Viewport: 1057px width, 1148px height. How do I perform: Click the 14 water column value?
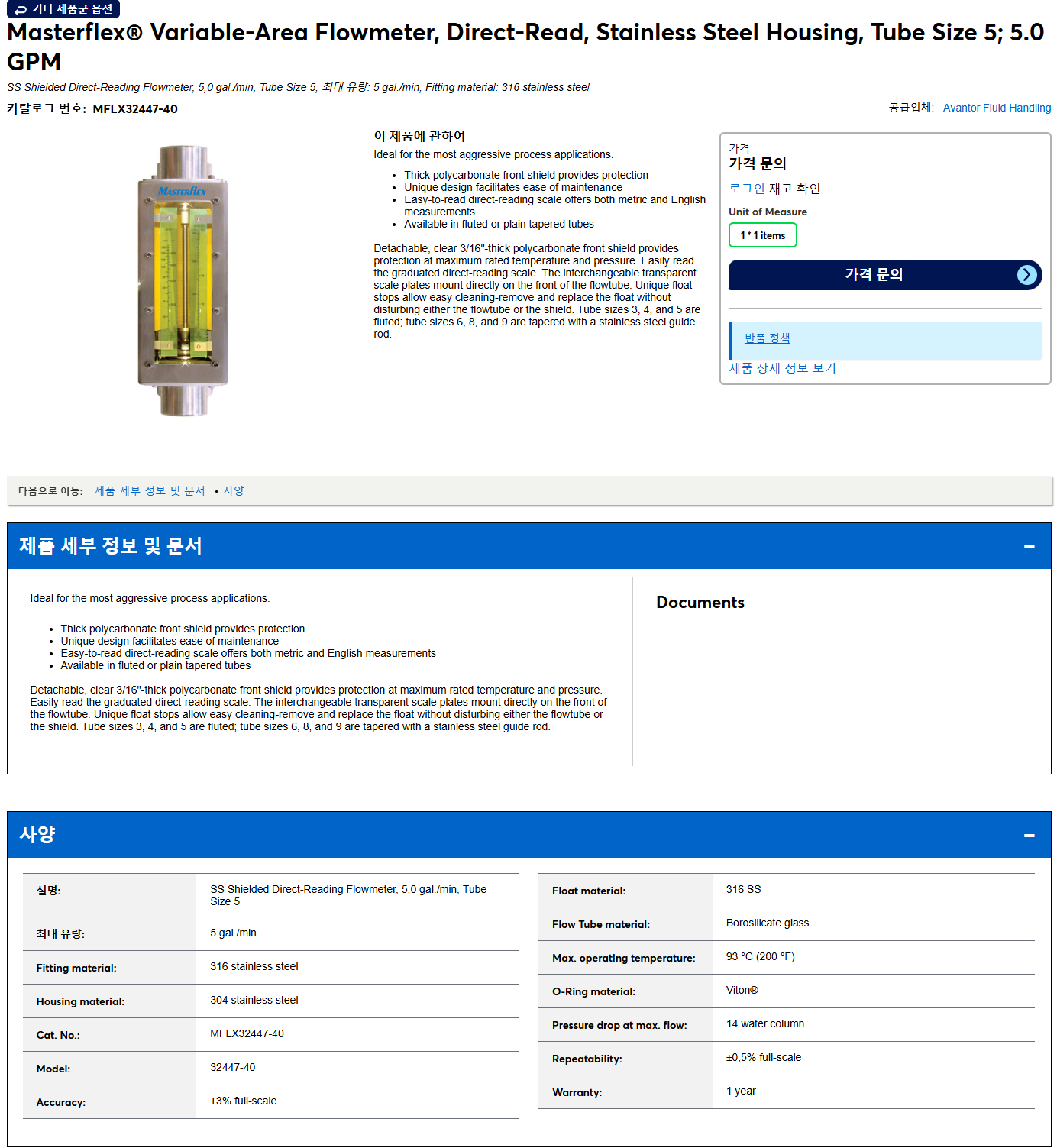click(764, 1023)
